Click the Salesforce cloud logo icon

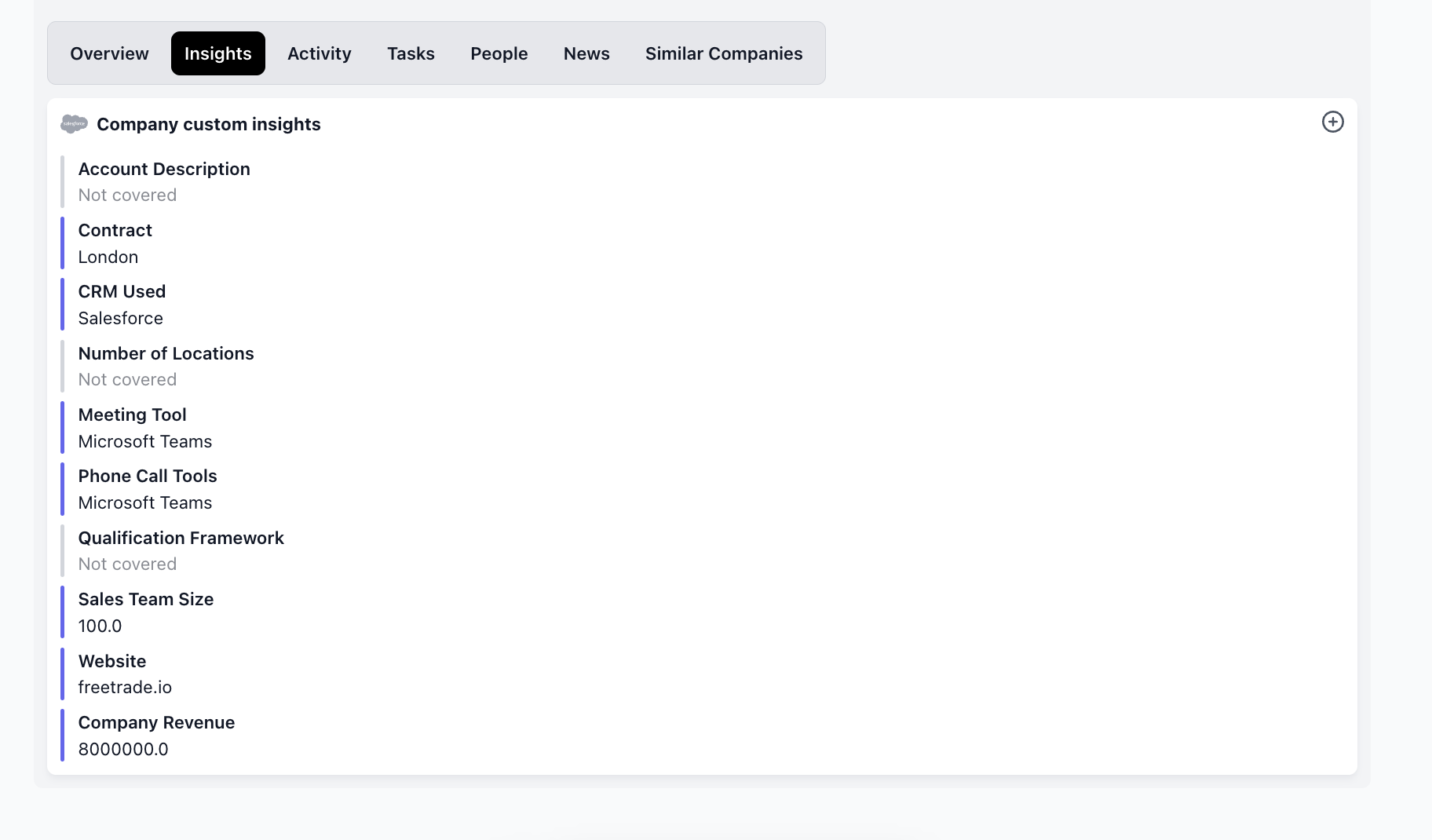tap(74, 124)
